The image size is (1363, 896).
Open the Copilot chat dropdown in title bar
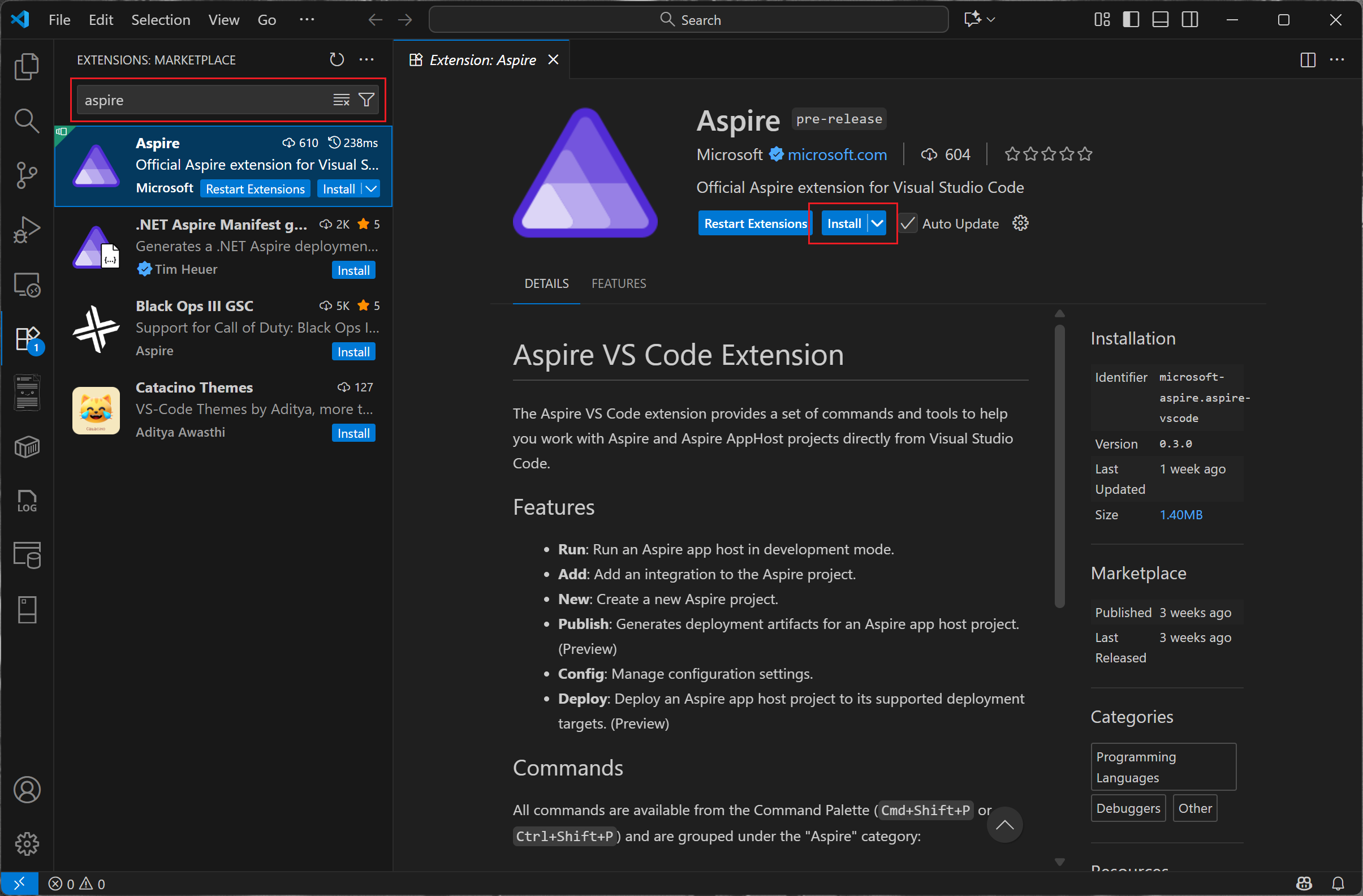click(991, 19)
